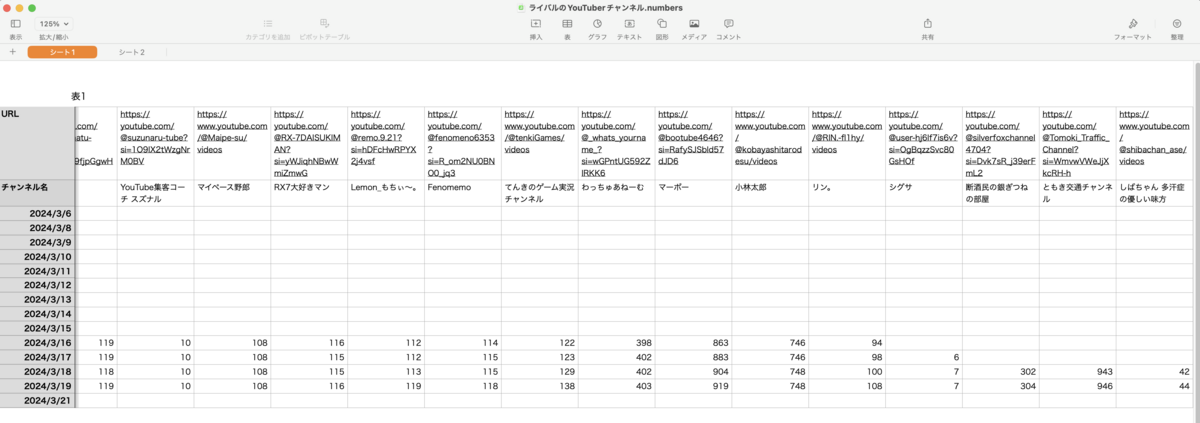Select the 2024/3/19 date row header
Viewport: 1200px width, 423px height.
pos(37,386)
